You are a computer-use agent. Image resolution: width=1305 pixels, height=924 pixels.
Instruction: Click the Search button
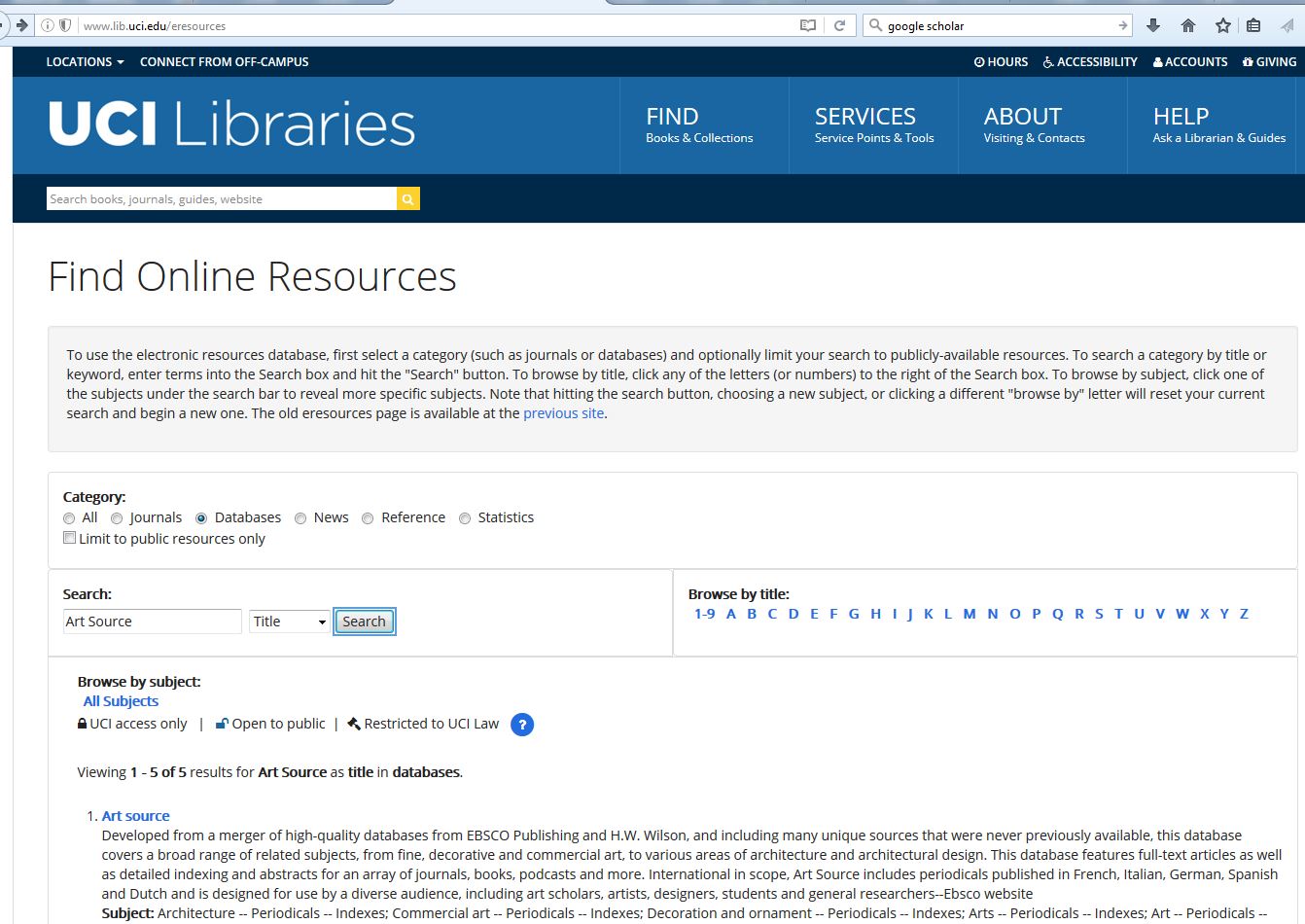pos(364,622)
